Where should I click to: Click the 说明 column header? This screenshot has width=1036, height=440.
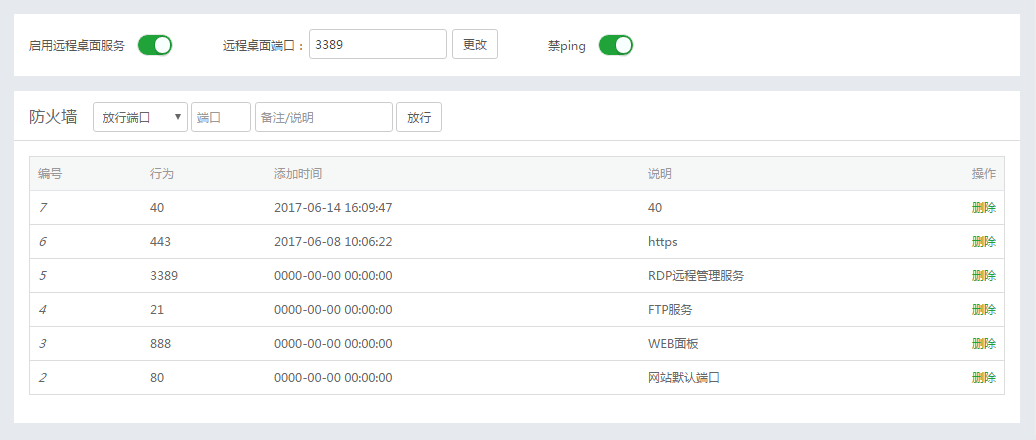click(660, 174)
